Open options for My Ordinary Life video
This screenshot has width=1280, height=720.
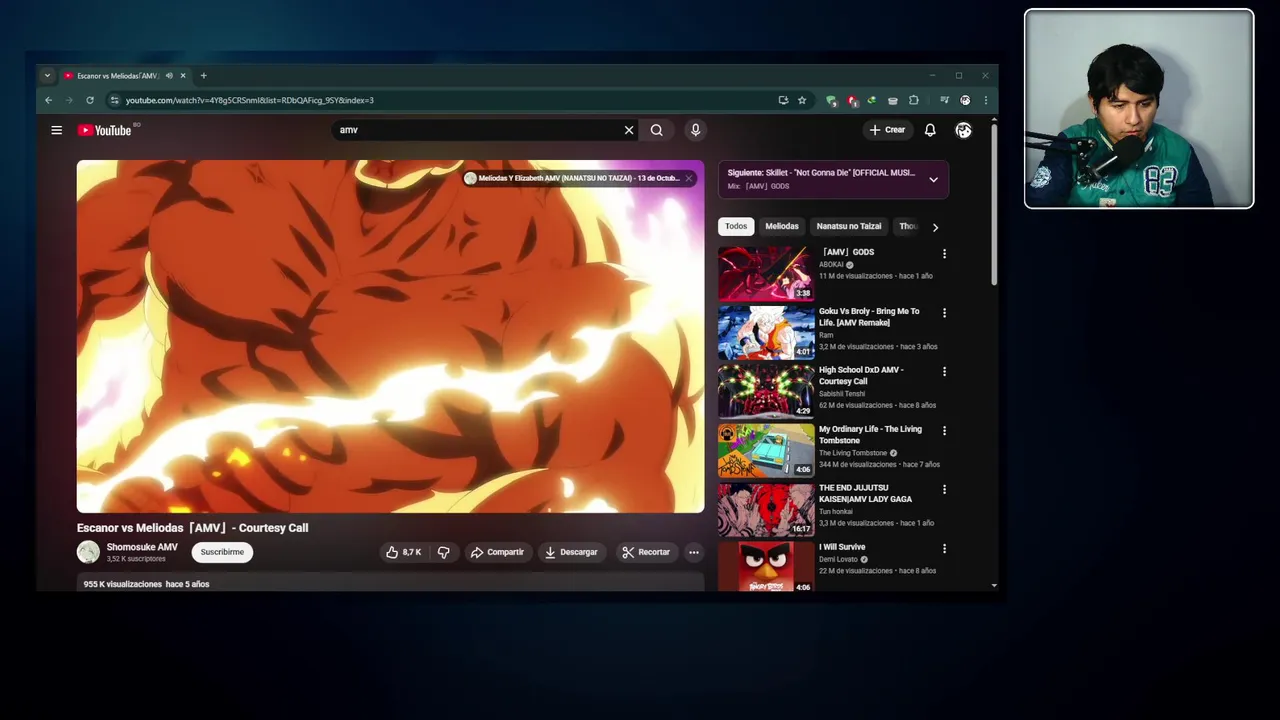click(944, 431)
